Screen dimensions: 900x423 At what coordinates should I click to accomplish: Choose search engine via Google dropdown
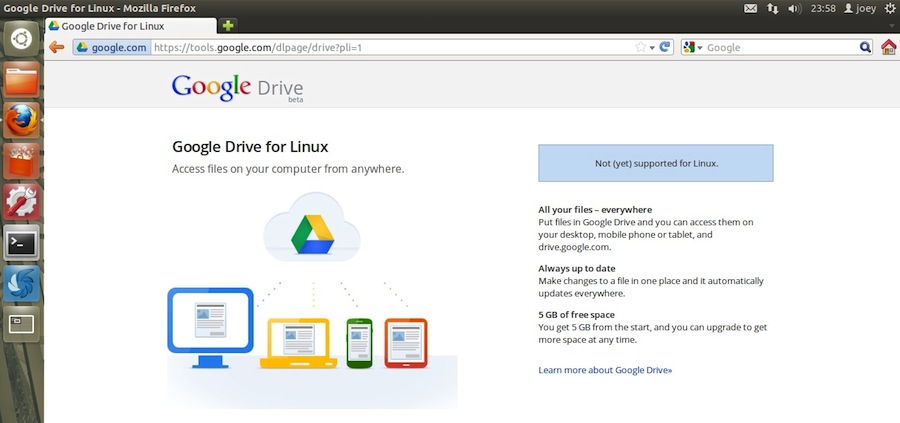click(x=693, y=48)
